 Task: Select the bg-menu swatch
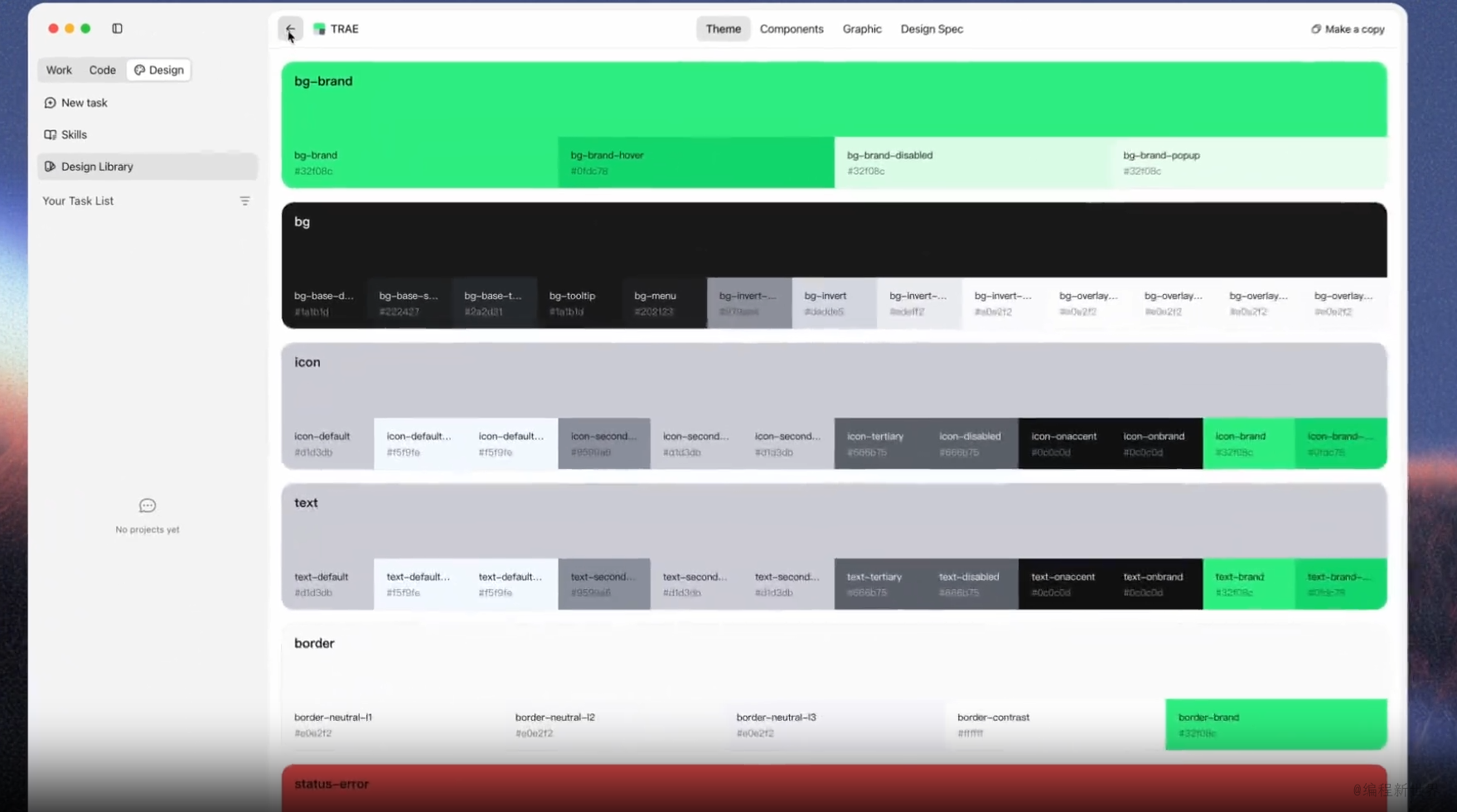[x=665, y=303]
